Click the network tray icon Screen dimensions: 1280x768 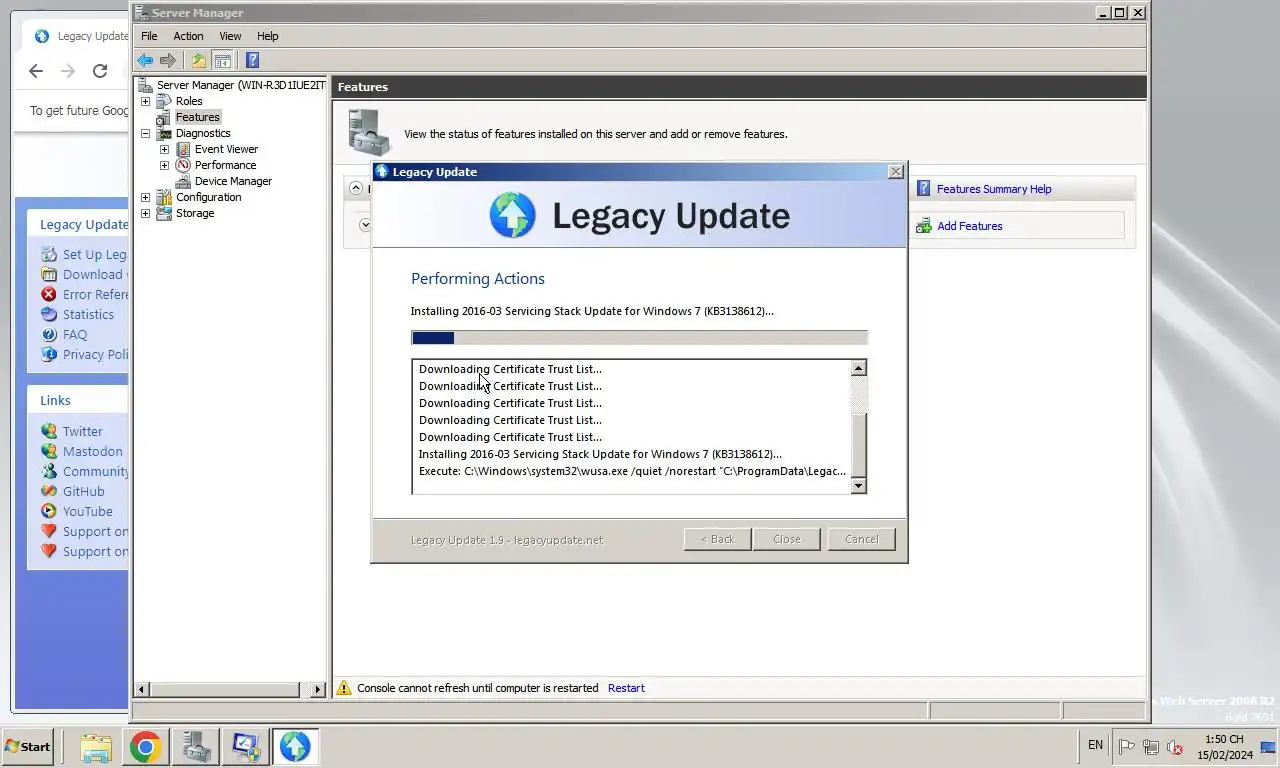click(1151, 747)
